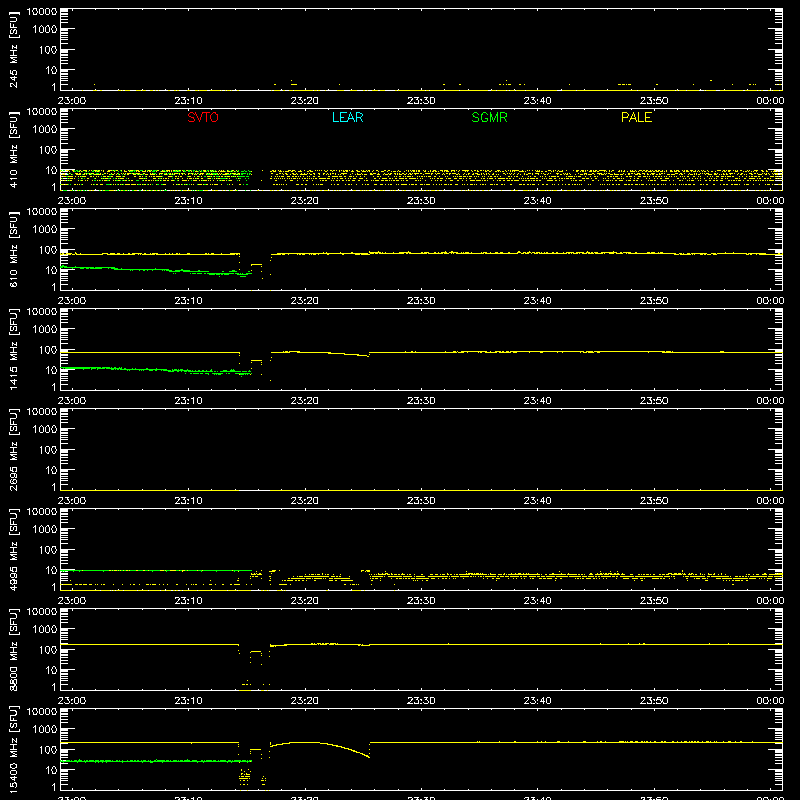Click 23:50 tick under the 245 MHz panel

pos(654,101)
